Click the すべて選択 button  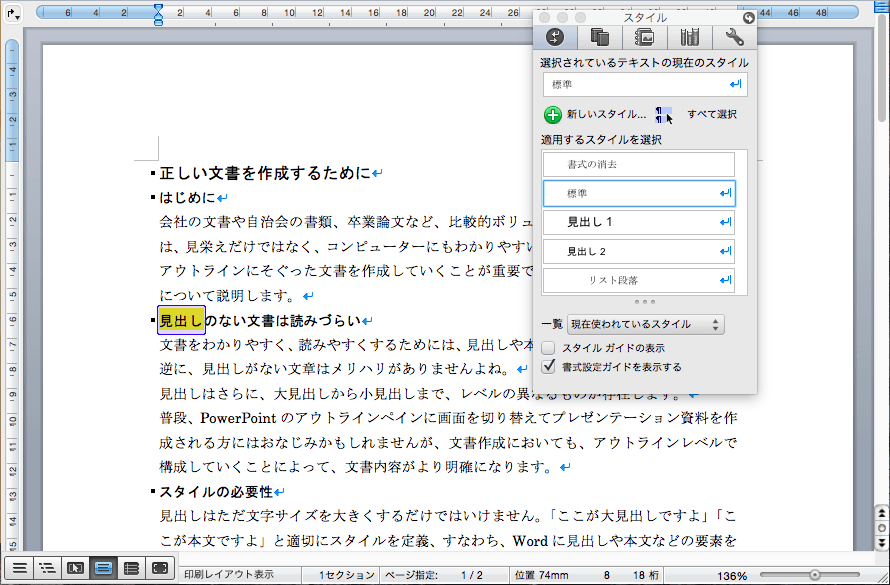(712, 115)
